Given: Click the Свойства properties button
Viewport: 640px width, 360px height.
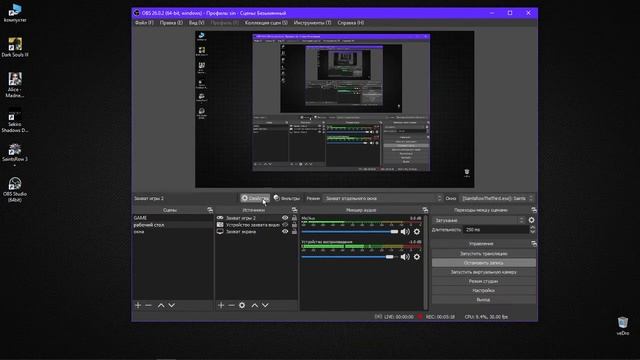Looking at the screenshot, I should [x=255, y=198].
